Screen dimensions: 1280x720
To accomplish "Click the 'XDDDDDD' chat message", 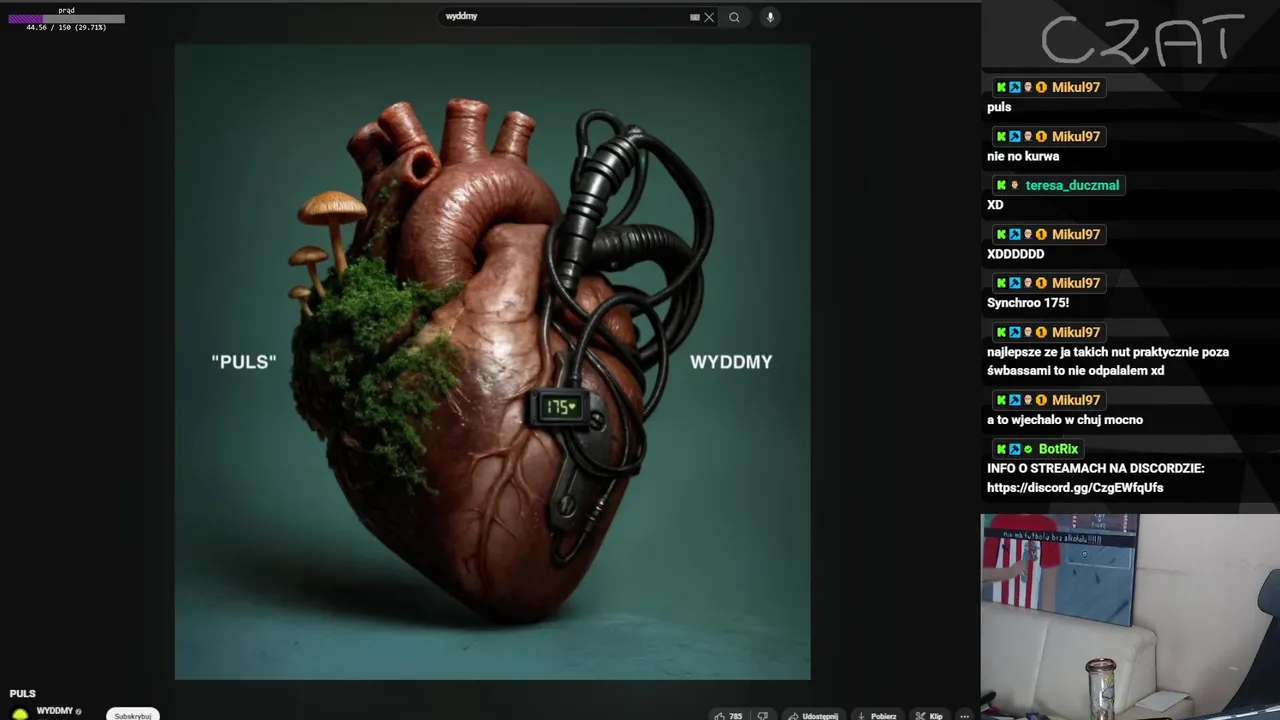I will pyautogui.click(x=1015, y=254).
